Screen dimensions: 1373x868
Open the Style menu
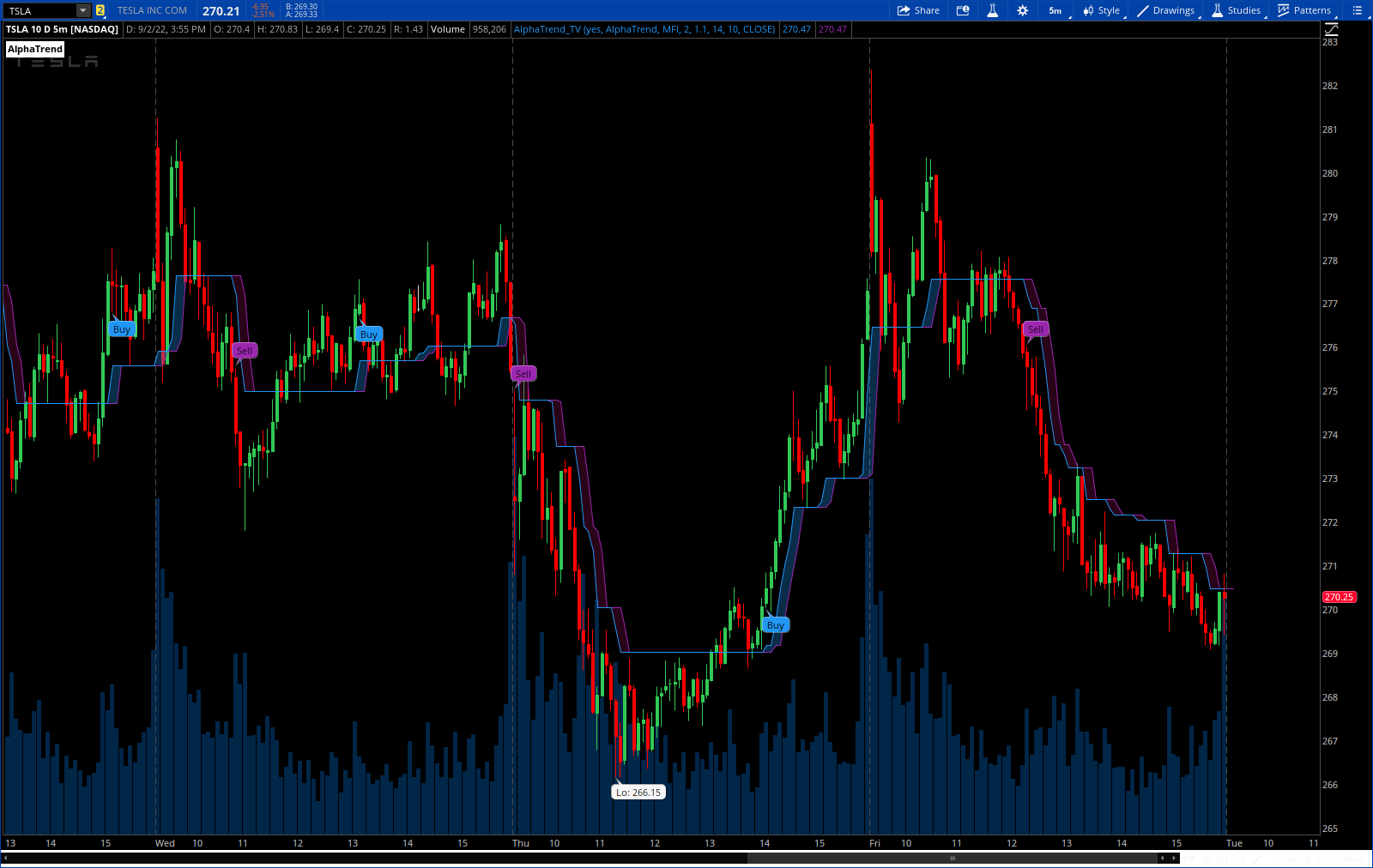coord(1101,10)
